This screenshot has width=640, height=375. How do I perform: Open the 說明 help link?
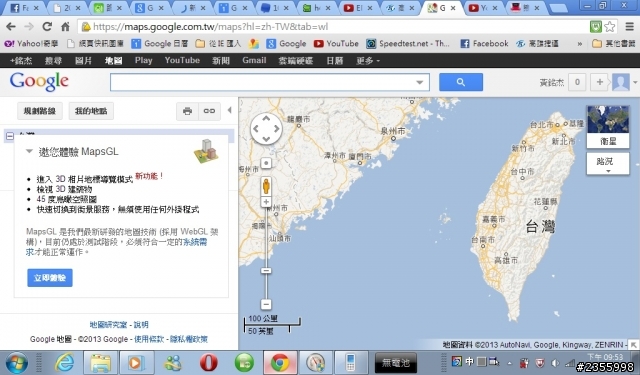tap(141, 325)
